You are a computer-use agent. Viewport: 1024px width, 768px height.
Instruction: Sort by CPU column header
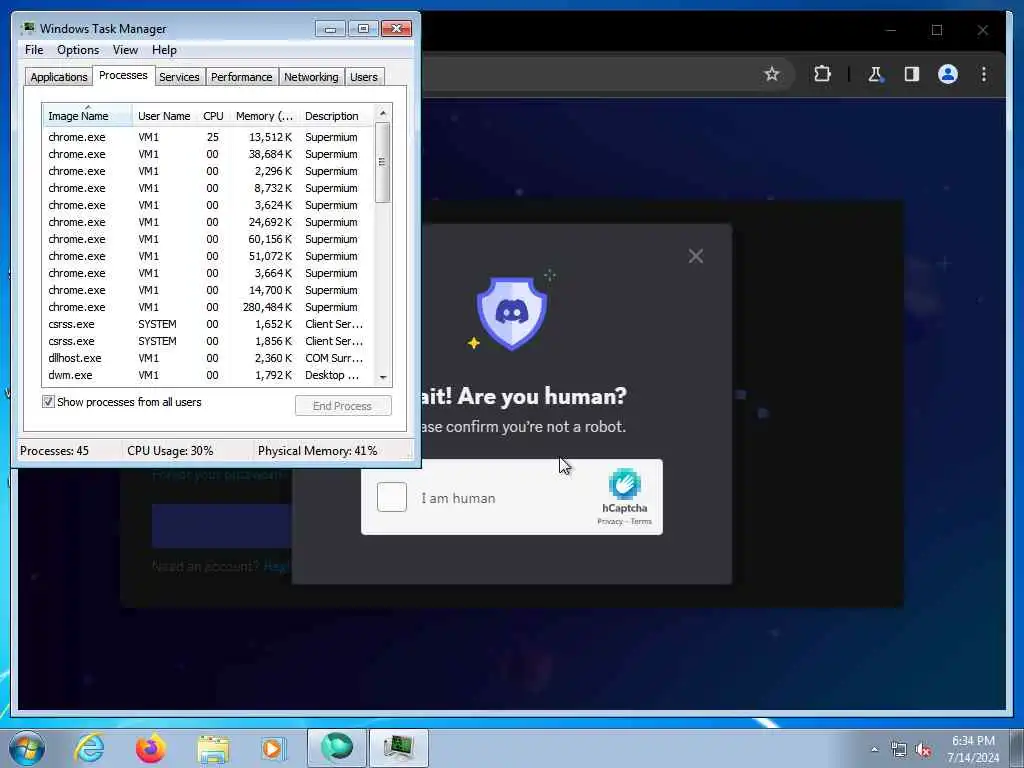pos(213,116)
